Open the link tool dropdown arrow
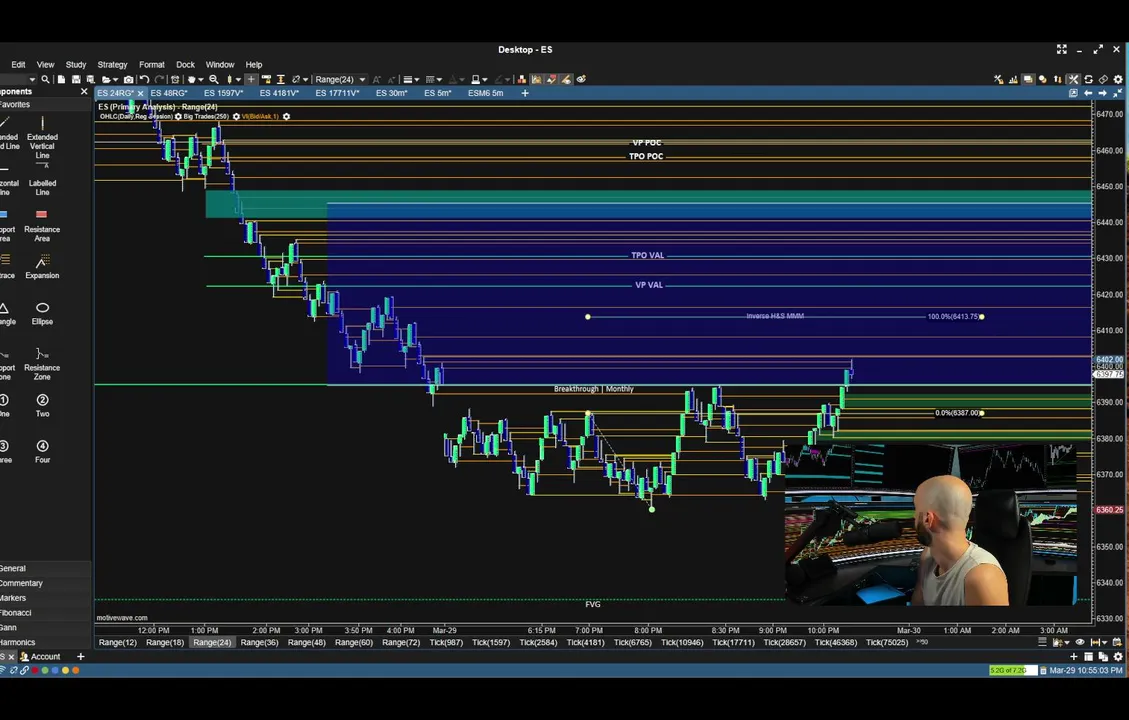1129x720 pixels. (305, 79)
